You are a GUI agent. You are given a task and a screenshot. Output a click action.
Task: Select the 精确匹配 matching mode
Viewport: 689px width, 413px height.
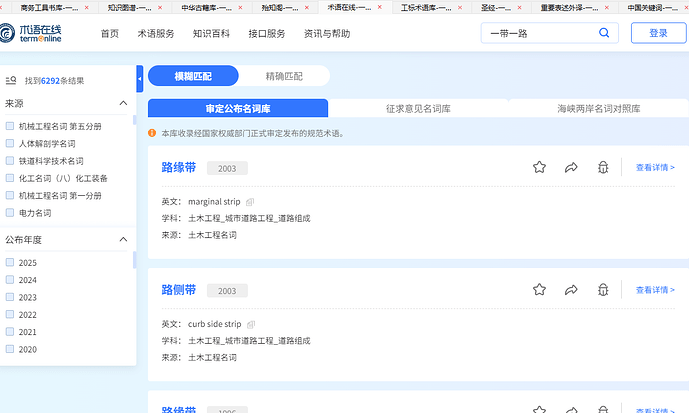[x=284, y=76]
